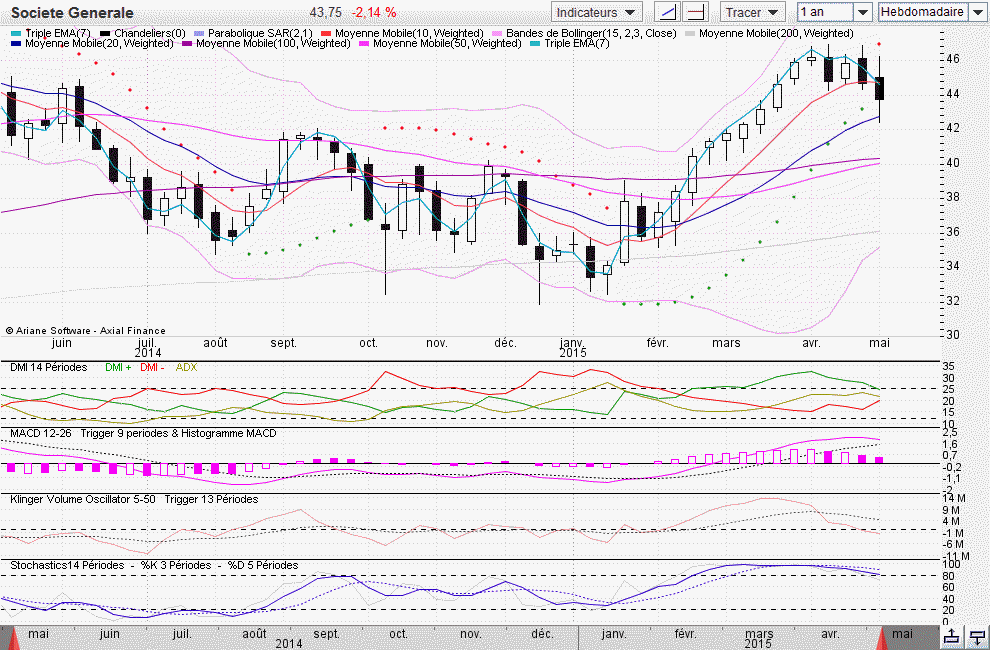Click the price value 43,75
The height and width of the screenshot is (650, 990).
click(326, 13)
